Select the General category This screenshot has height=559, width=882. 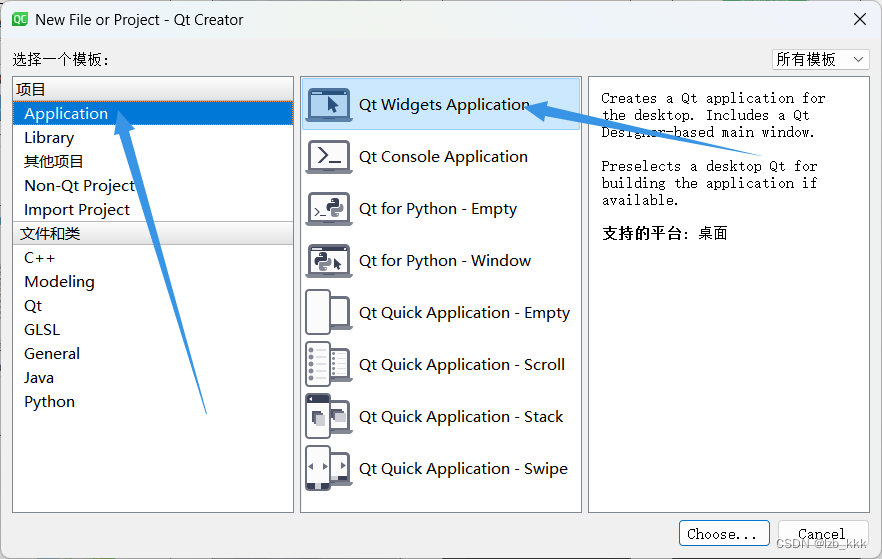pos(153,354)
